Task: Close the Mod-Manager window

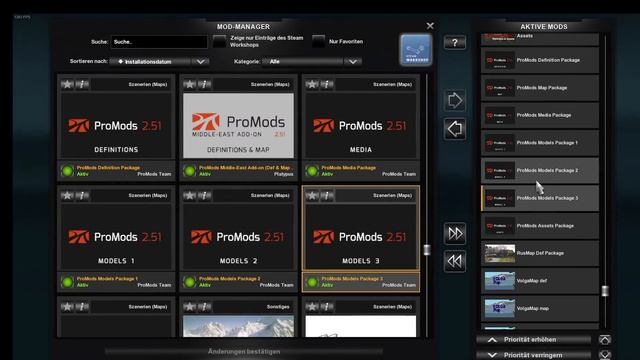Action: [x=430, y=26]
